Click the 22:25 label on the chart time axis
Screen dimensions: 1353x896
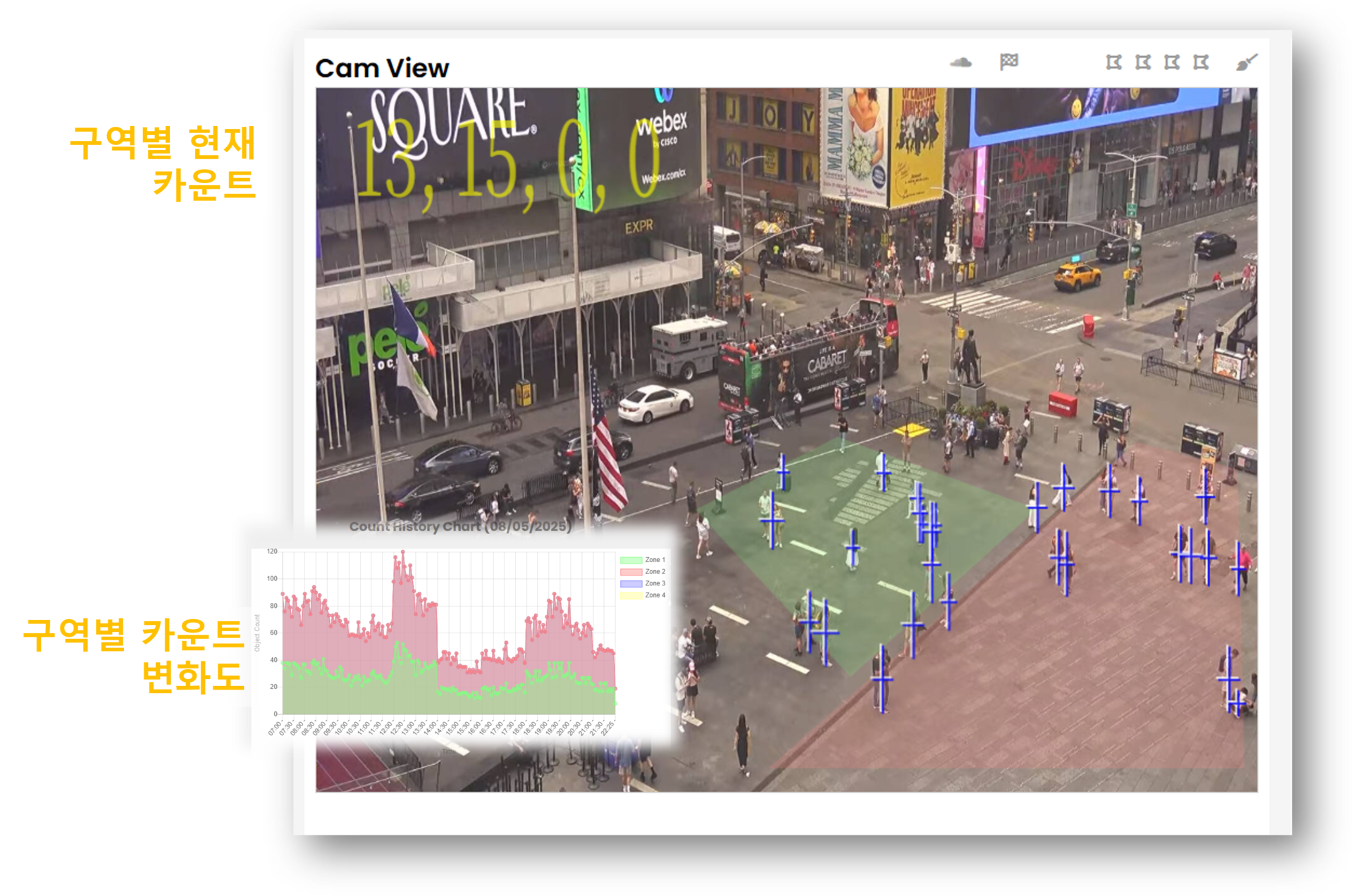click(609, 728)
